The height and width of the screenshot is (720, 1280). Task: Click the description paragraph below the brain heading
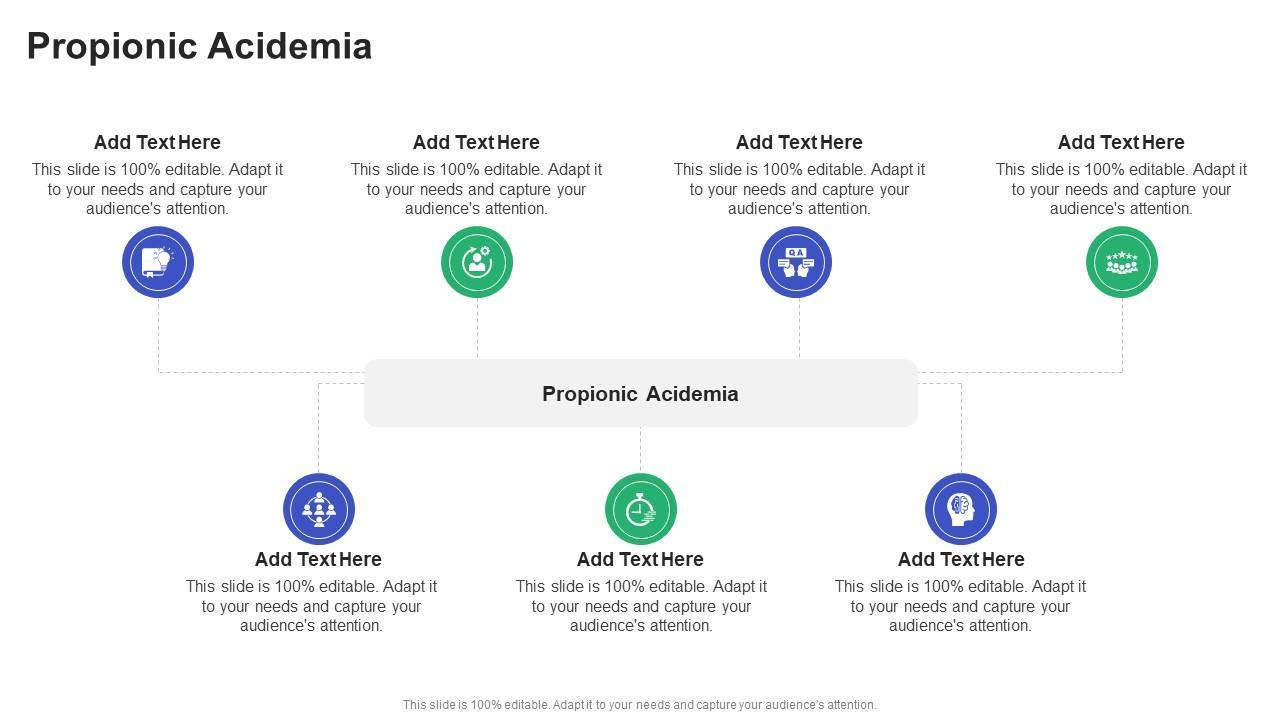point(960,606)
